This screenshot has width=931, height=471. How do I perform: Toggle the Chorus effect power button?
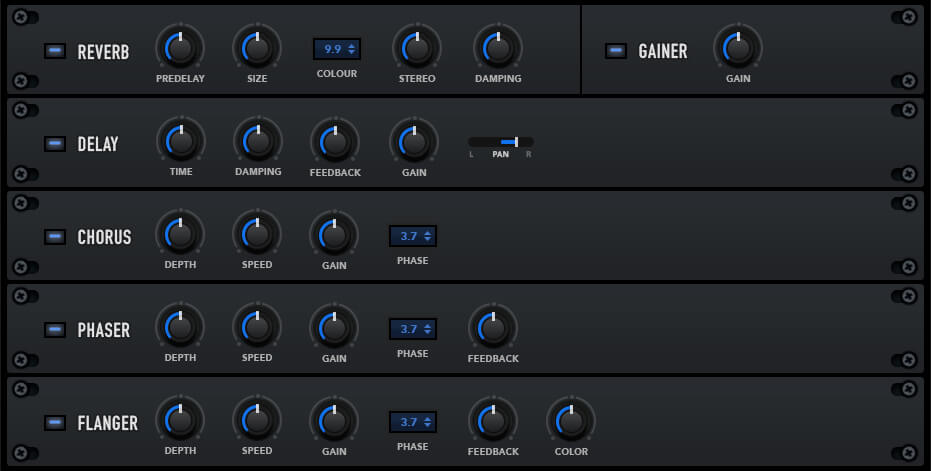point(55,237)
